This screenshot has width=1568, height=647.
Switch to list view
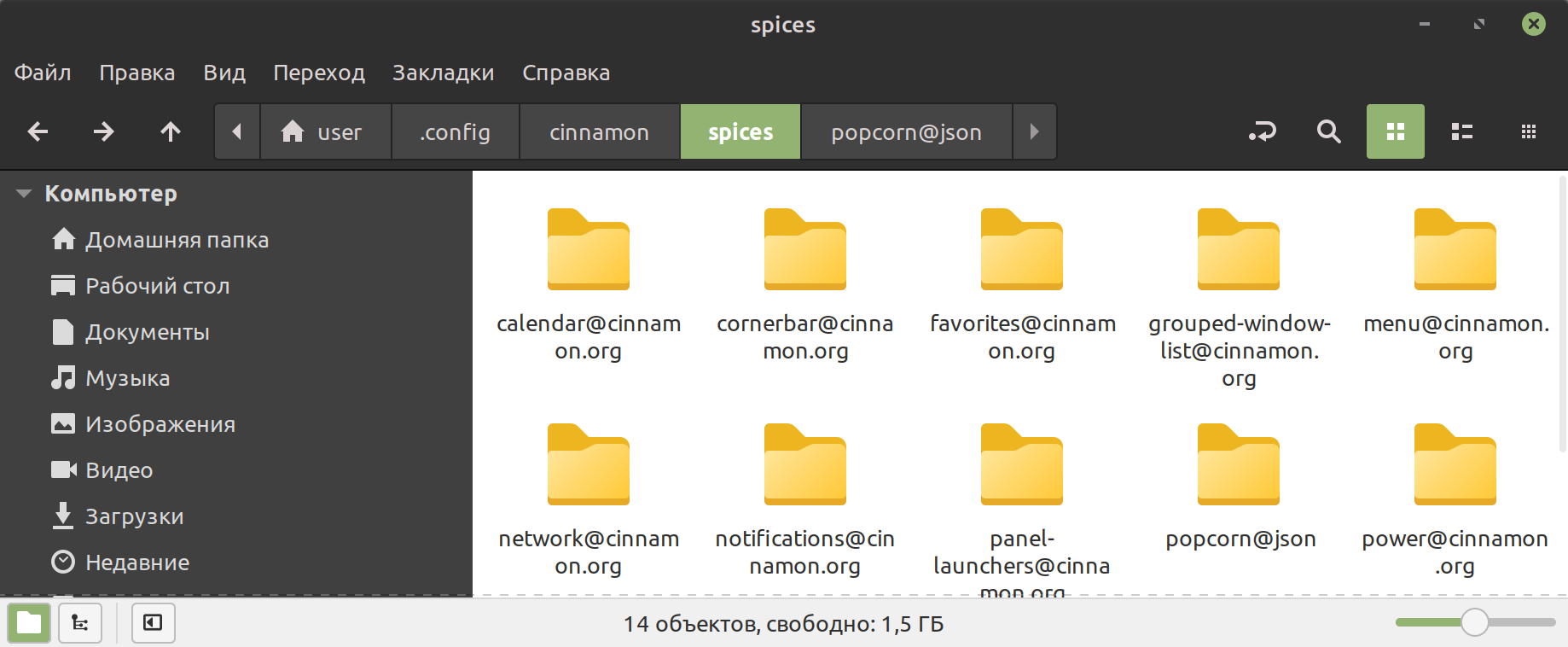(1462, 131)
